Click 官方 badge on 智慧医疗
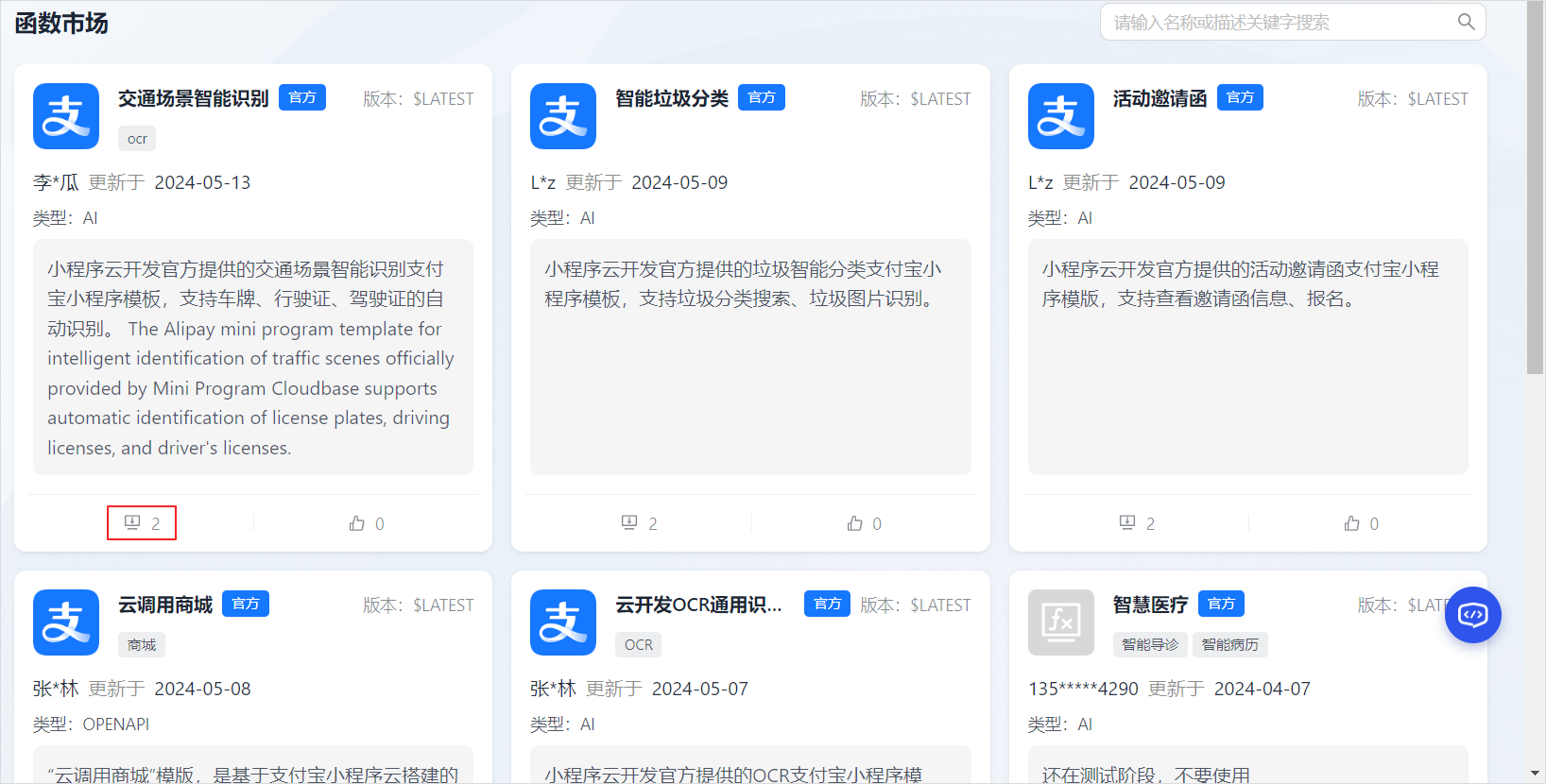Image resolution: width=1546 pixels, height=784 pixels. pyautogui.click(x=1221, y=604)
